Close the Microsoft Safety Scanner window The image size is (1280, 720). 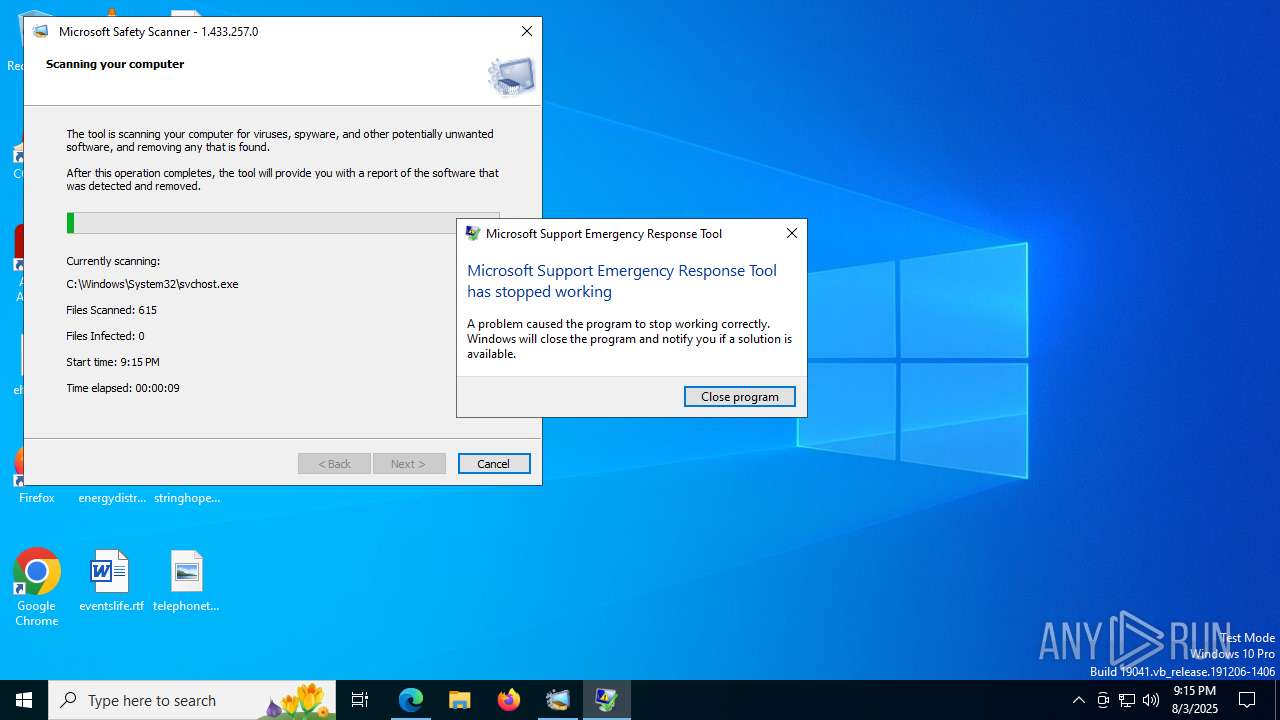pos(527,31)
